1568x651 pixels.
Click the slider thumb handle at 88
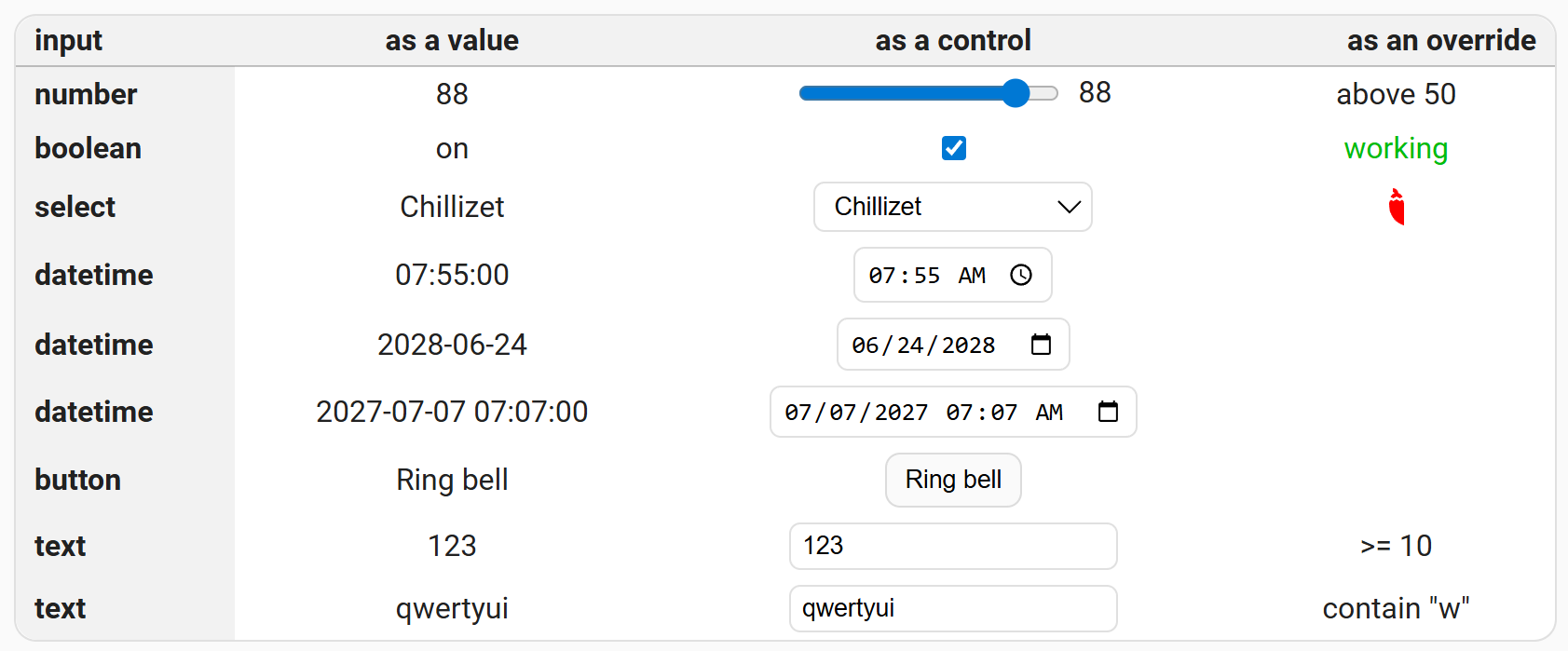1016,93
